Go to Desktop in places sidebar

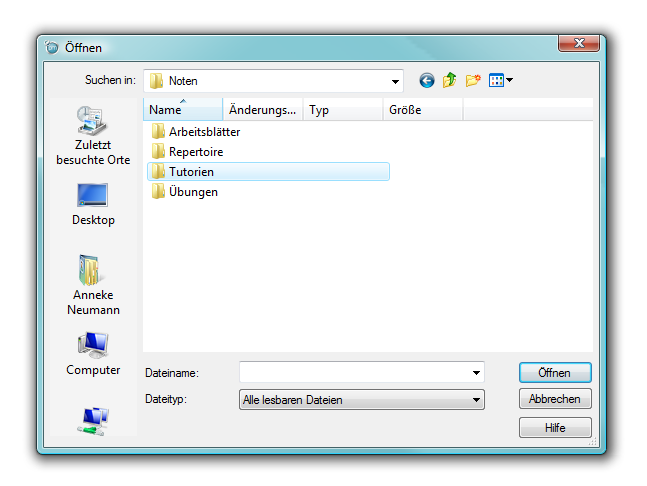click(x=92, y=203)
